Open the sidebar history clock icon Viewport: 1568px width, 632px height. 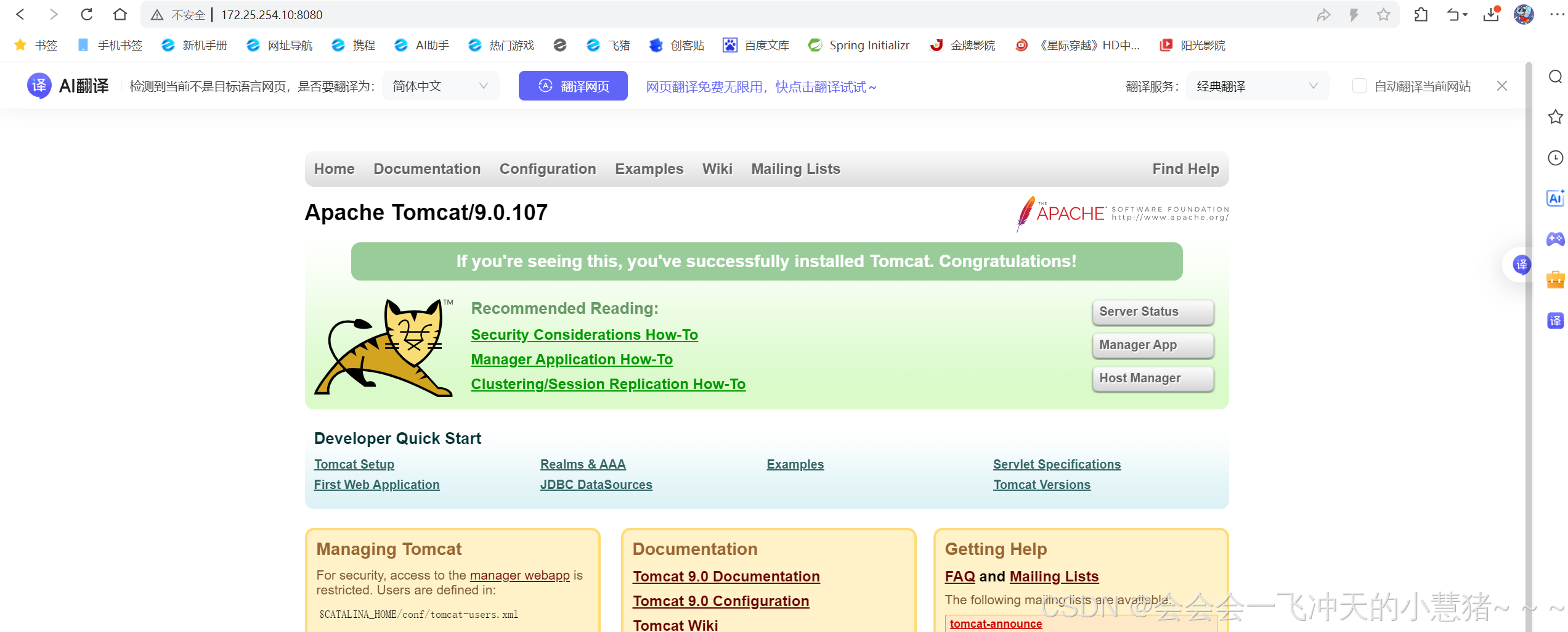[x=1556, y=158]
